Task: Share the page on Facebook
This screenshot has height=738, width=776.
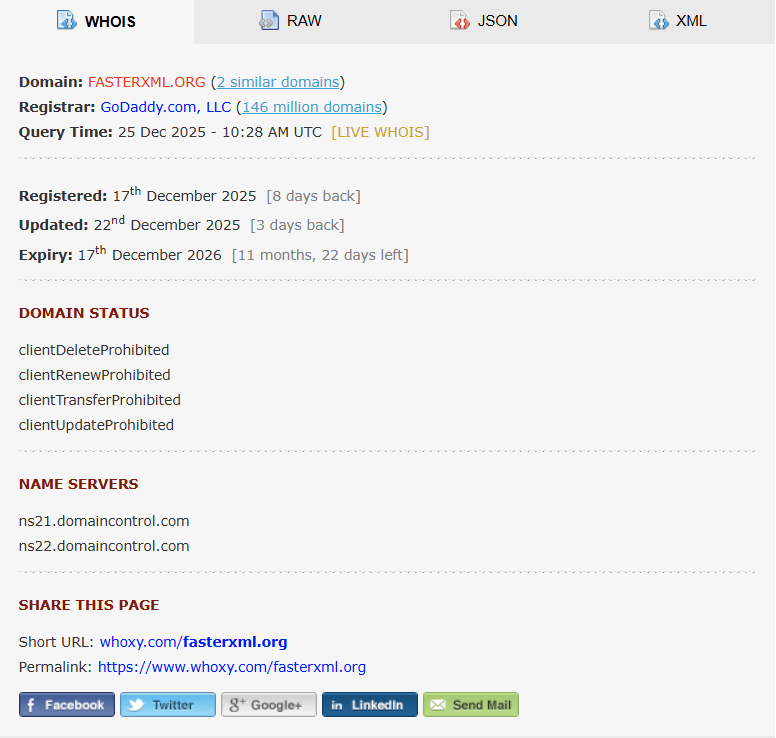Action: click(x=67, y=704)
